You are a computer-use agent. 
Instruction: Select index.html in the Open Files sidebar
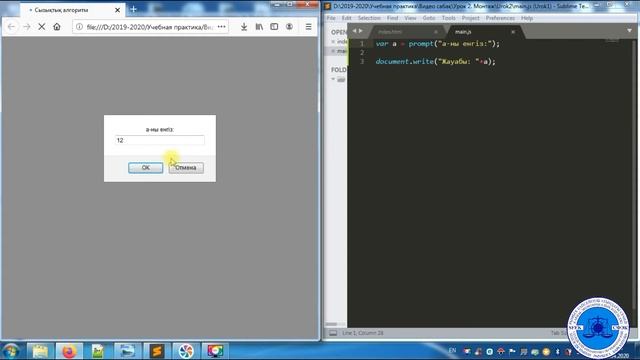pos(338,41)
